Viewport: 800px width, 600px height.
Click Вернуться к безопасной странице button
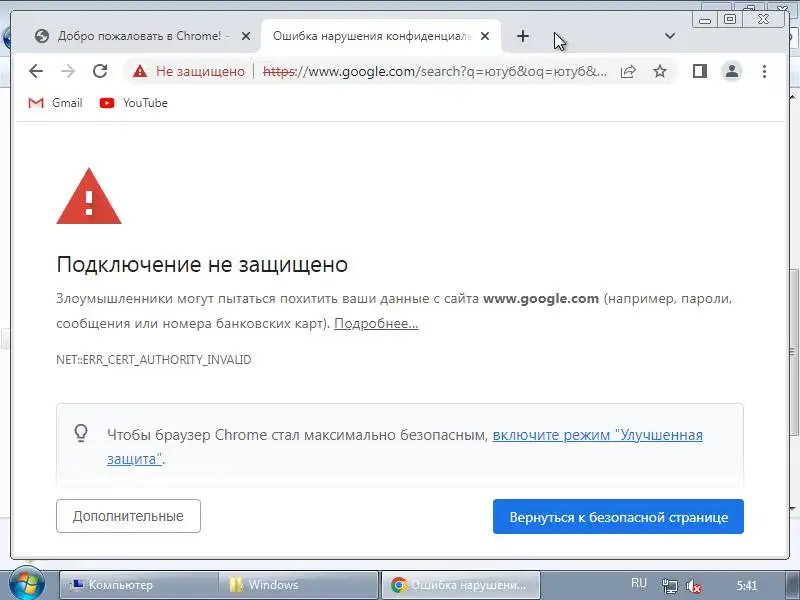click(x=618, y=516)
